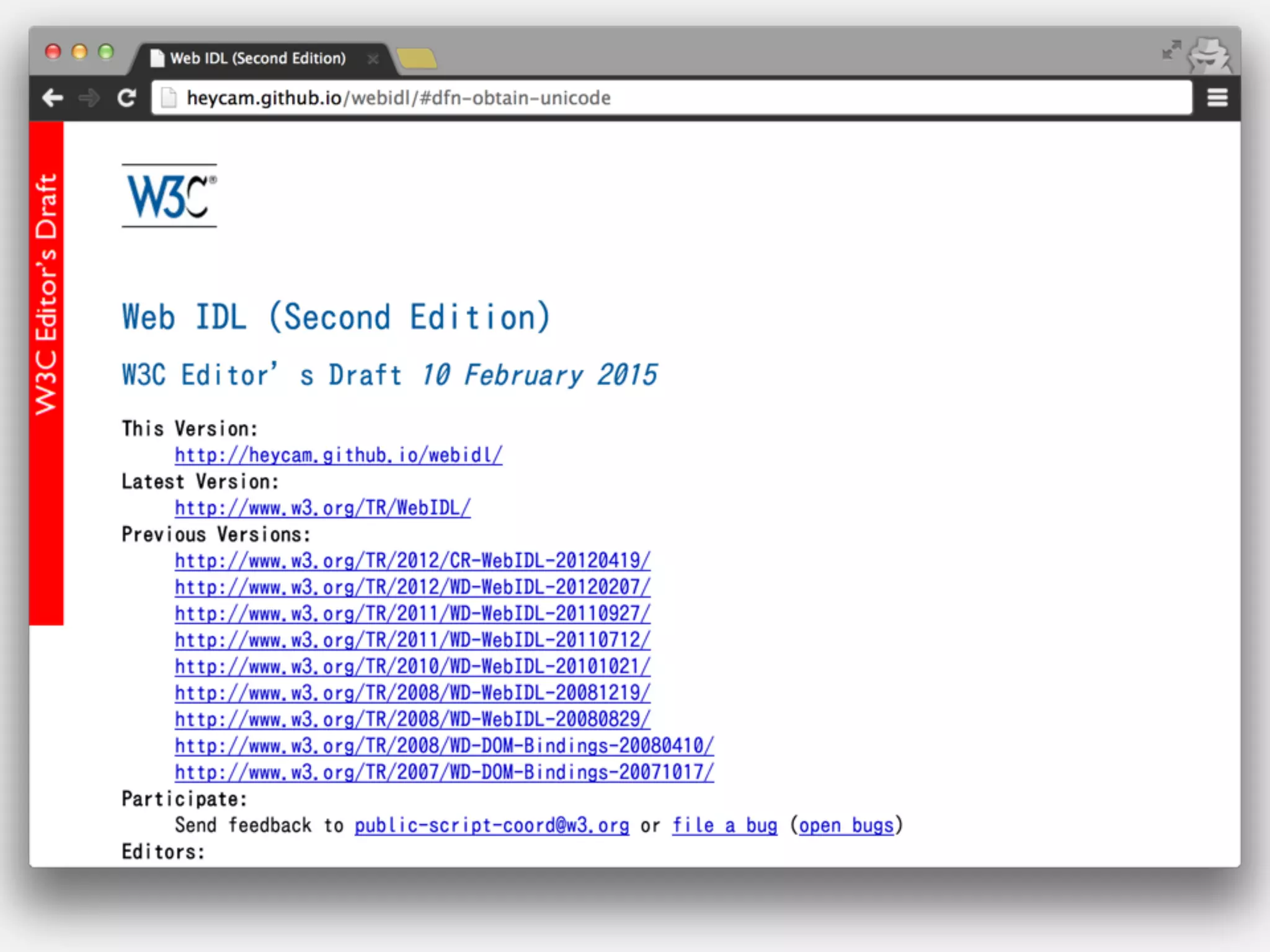This screenshot has height=952, width=1270.
Task: Click the public-script-coord@w3.org email link
Action: (x=491, y=826)
